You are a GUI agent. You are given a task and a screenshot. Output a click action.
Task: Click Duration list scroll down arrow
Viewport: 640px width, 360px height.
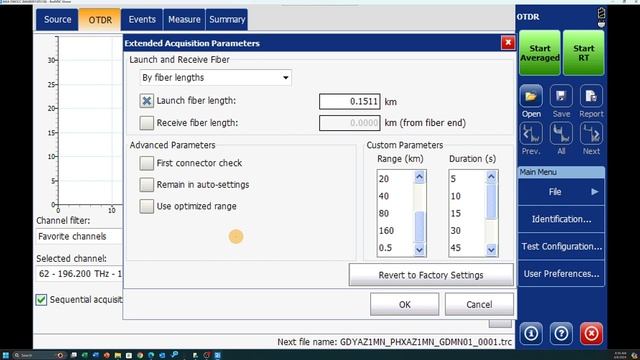pyautogui.click(x=491, y=249)
